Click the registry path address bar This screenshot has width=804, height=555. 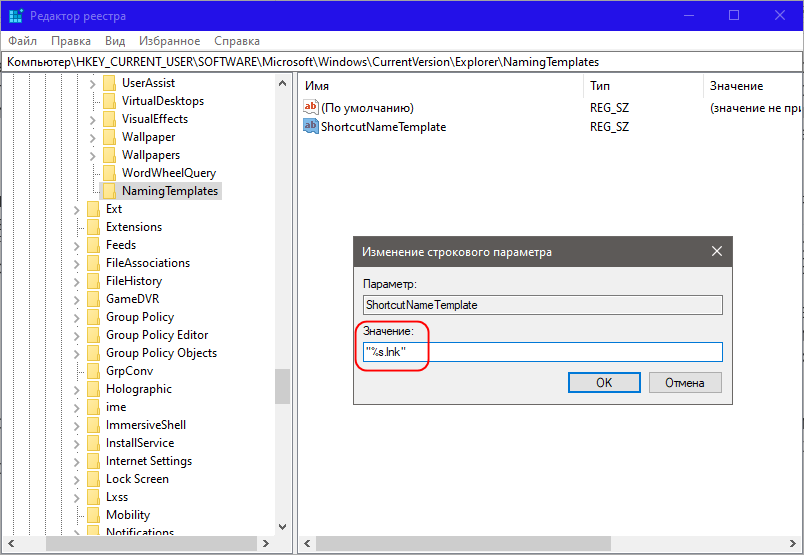coord(402,62)
